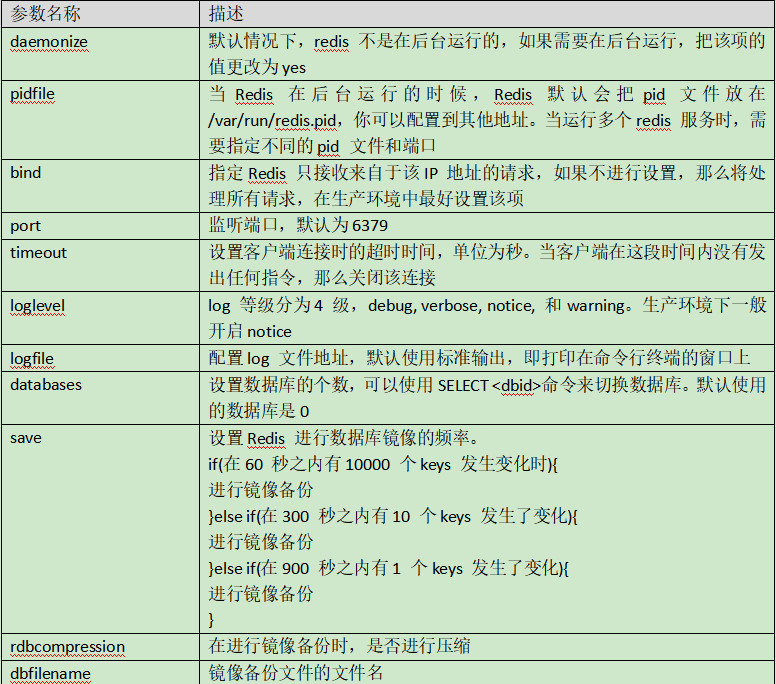This screenshot has height=684, width=776.
Task: Click the daemonize description's first line
Action: tap(487, 41)
